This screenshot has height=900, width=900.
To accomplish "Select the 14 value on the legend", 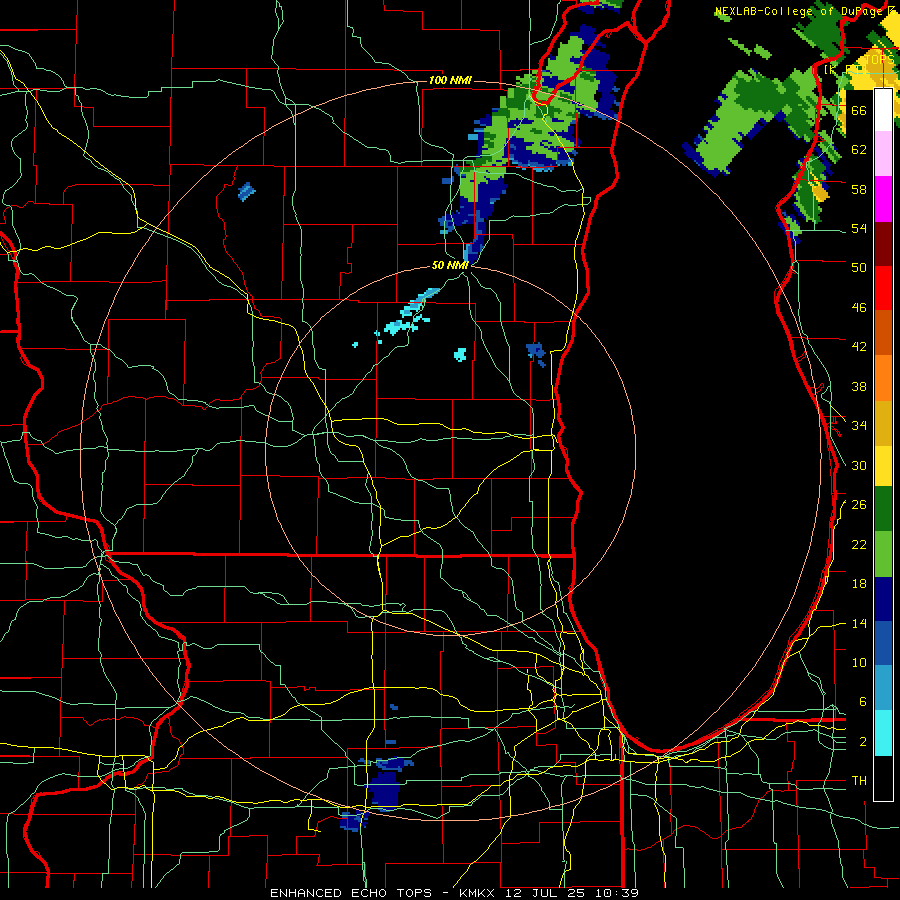I will (x=859, y=624).
